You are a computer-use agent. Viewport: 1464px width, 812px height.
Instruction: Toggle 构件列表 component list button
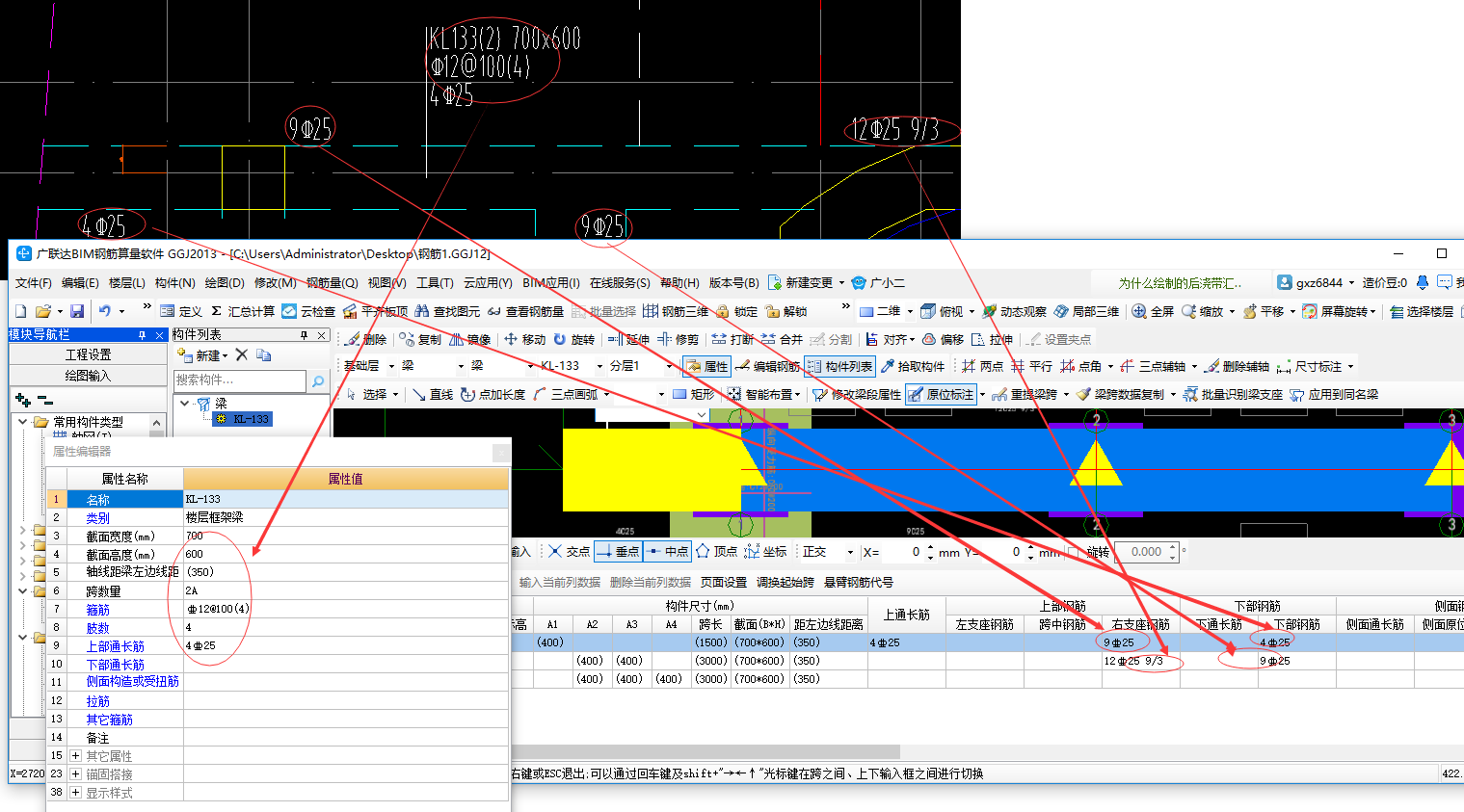tap(839, 366)
